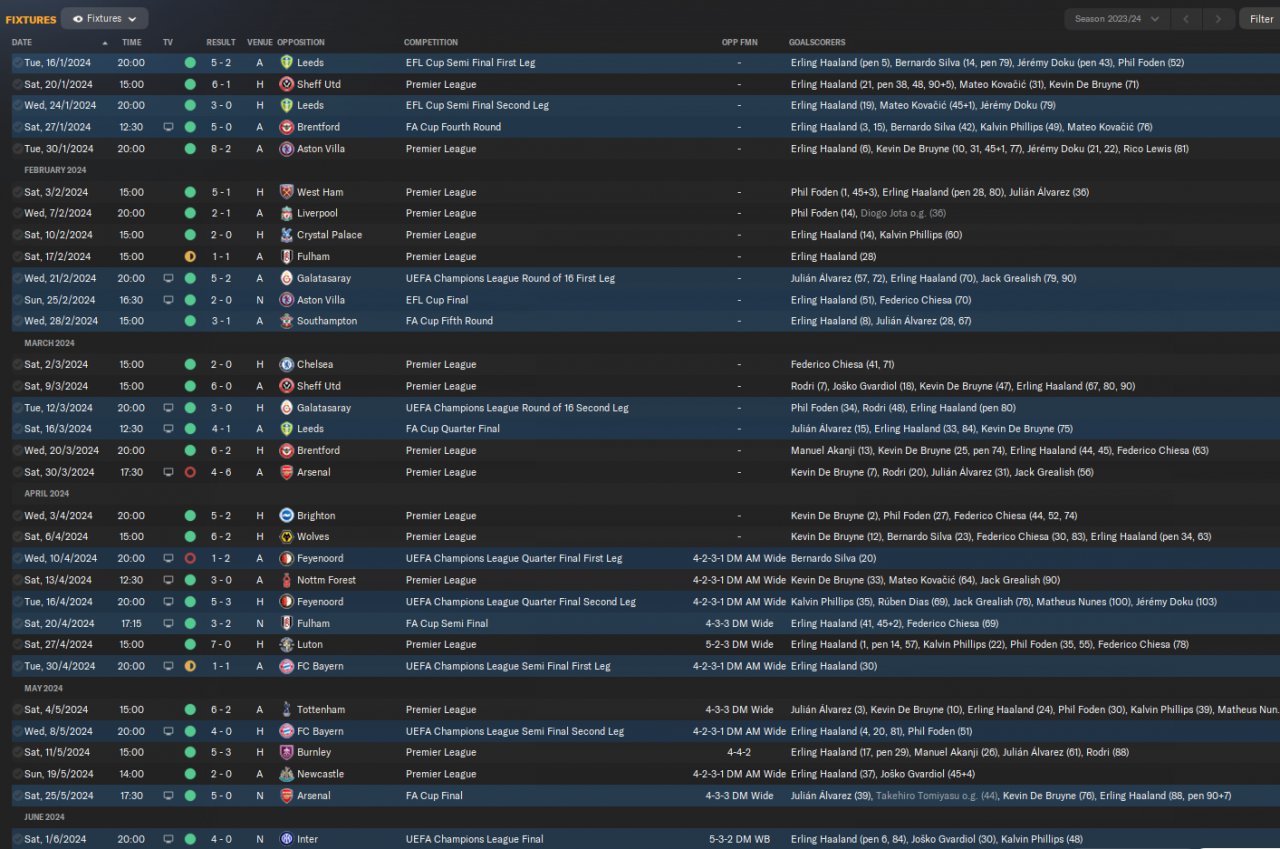1280x849 pixels.
Task: Click the Wolves club badge
Action: [287, 537]
